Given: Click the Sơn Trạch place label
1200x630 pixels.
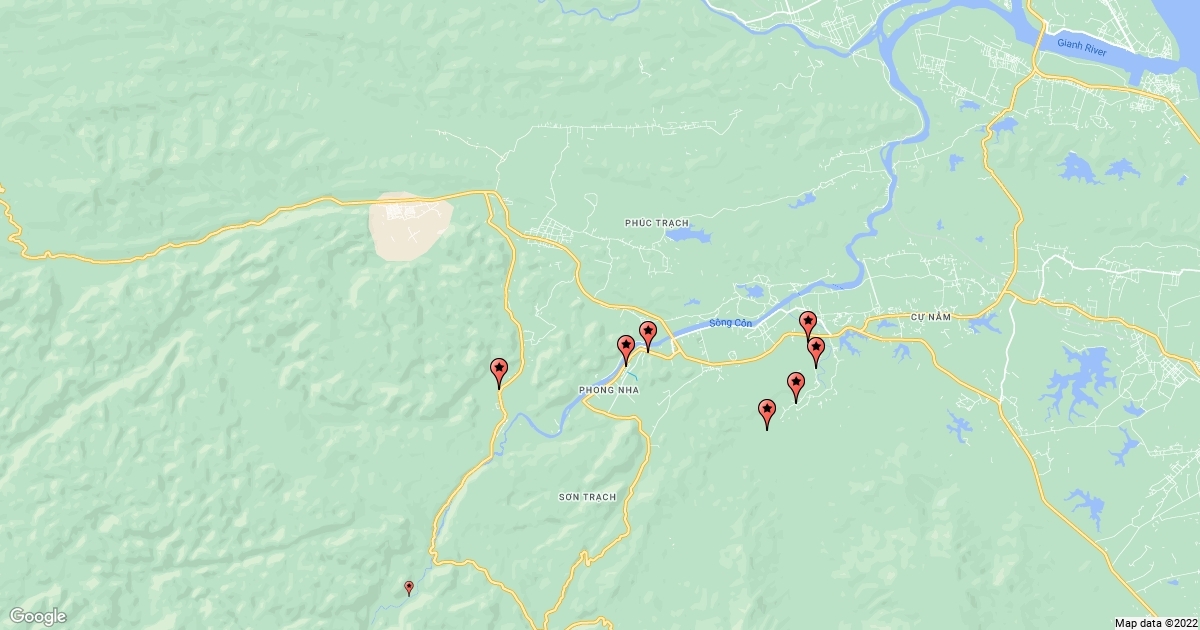Looking at the screenshot, I should pyautogui.click(x=588, y=496).
